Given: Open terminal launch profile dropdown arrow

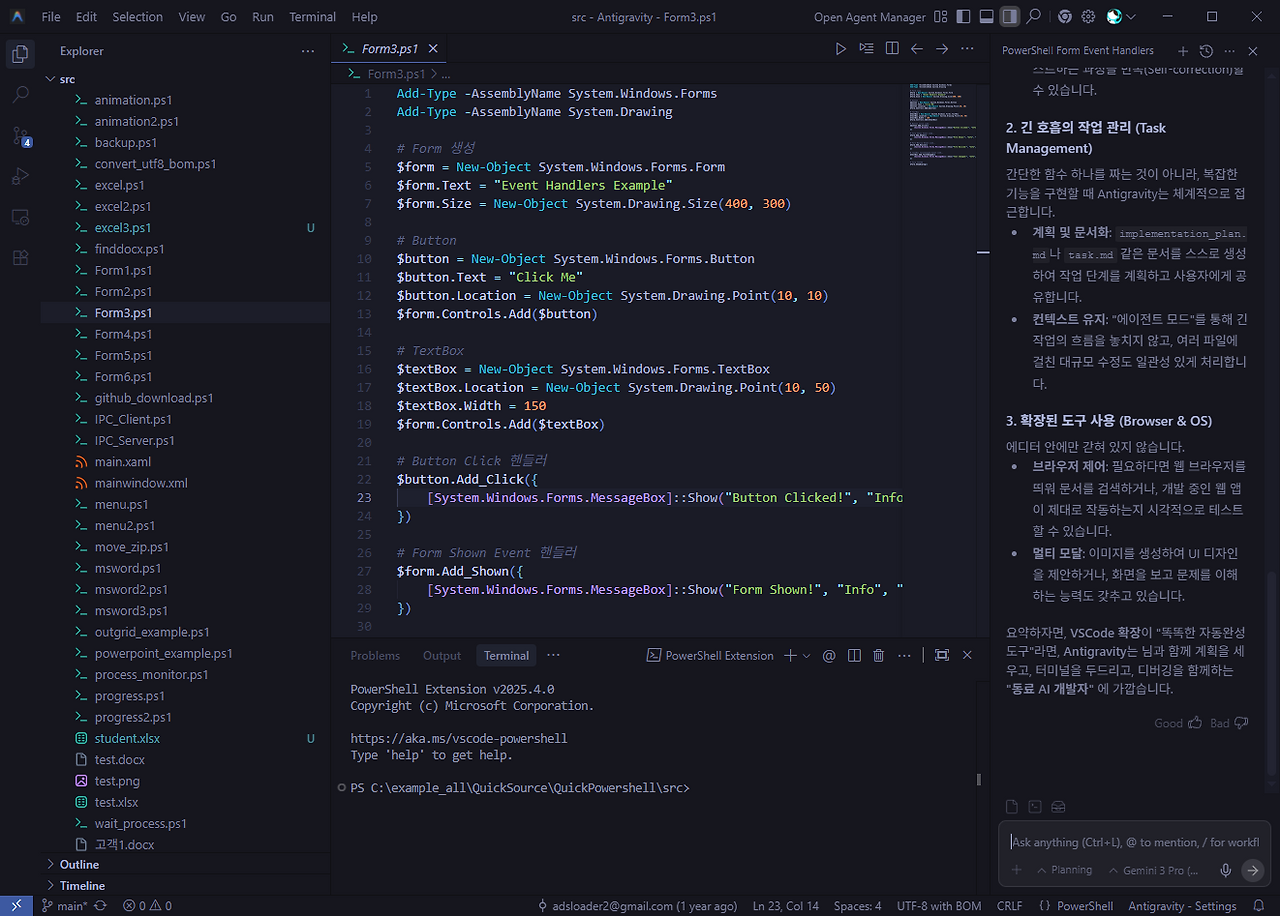Looking at the screenshot, I should (807, 655).
